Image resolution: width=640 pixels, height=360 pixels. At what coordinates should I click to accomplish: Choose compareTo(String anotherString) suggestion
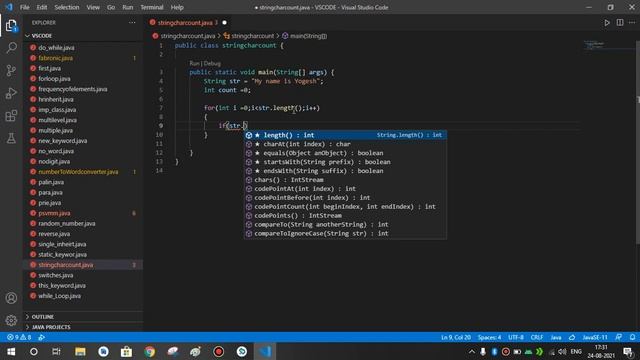pyautogui.click(x=345, y=224)
